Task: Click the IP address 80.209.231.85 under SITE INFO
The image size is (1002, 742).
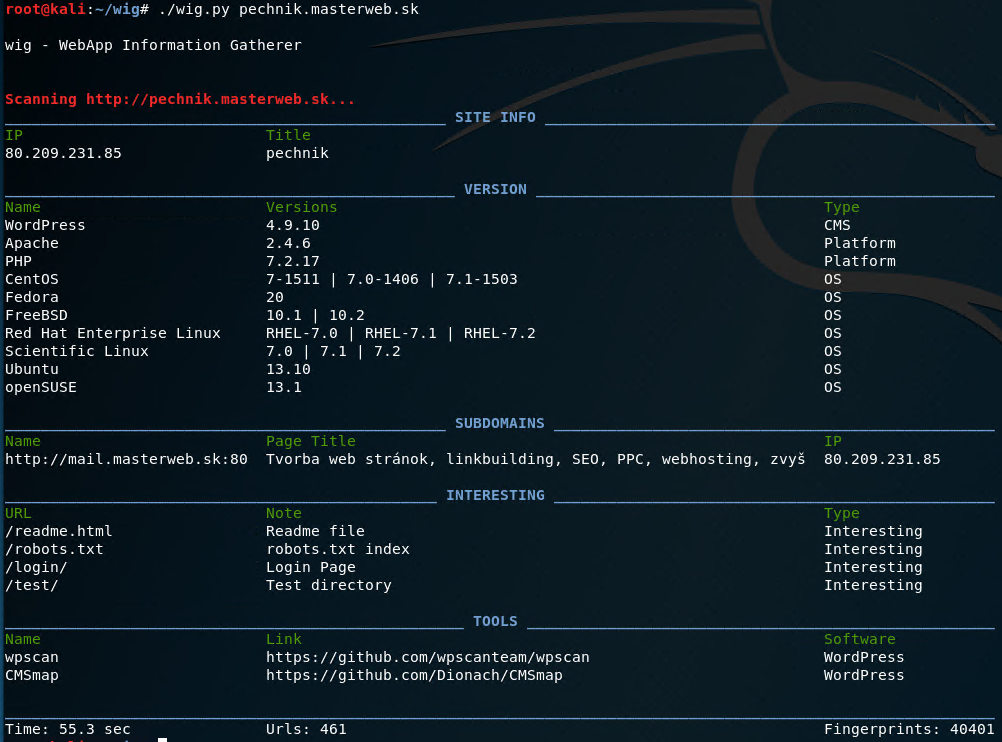Action: point(63,153)
